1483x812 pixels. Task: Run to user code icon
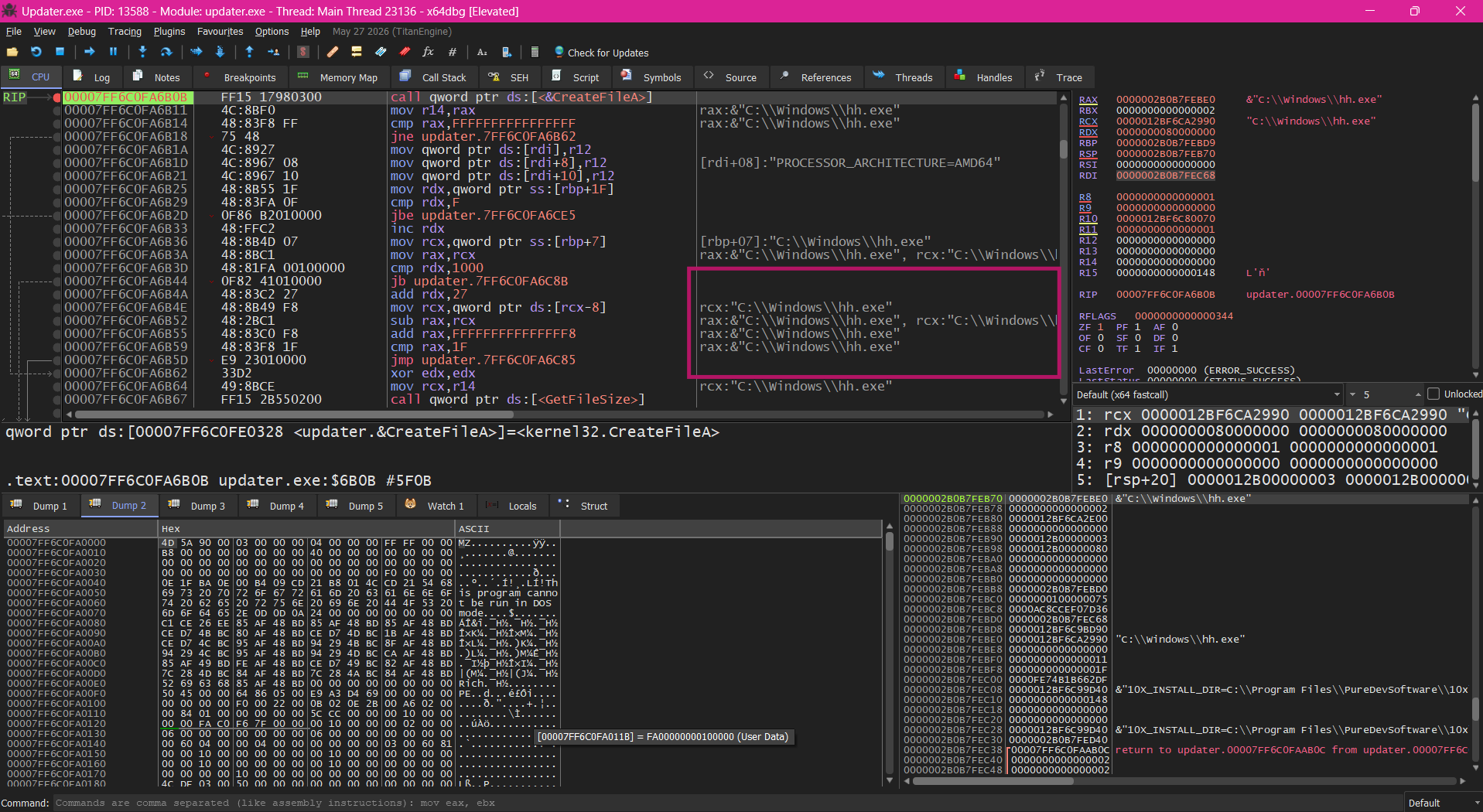pos(273,52)
